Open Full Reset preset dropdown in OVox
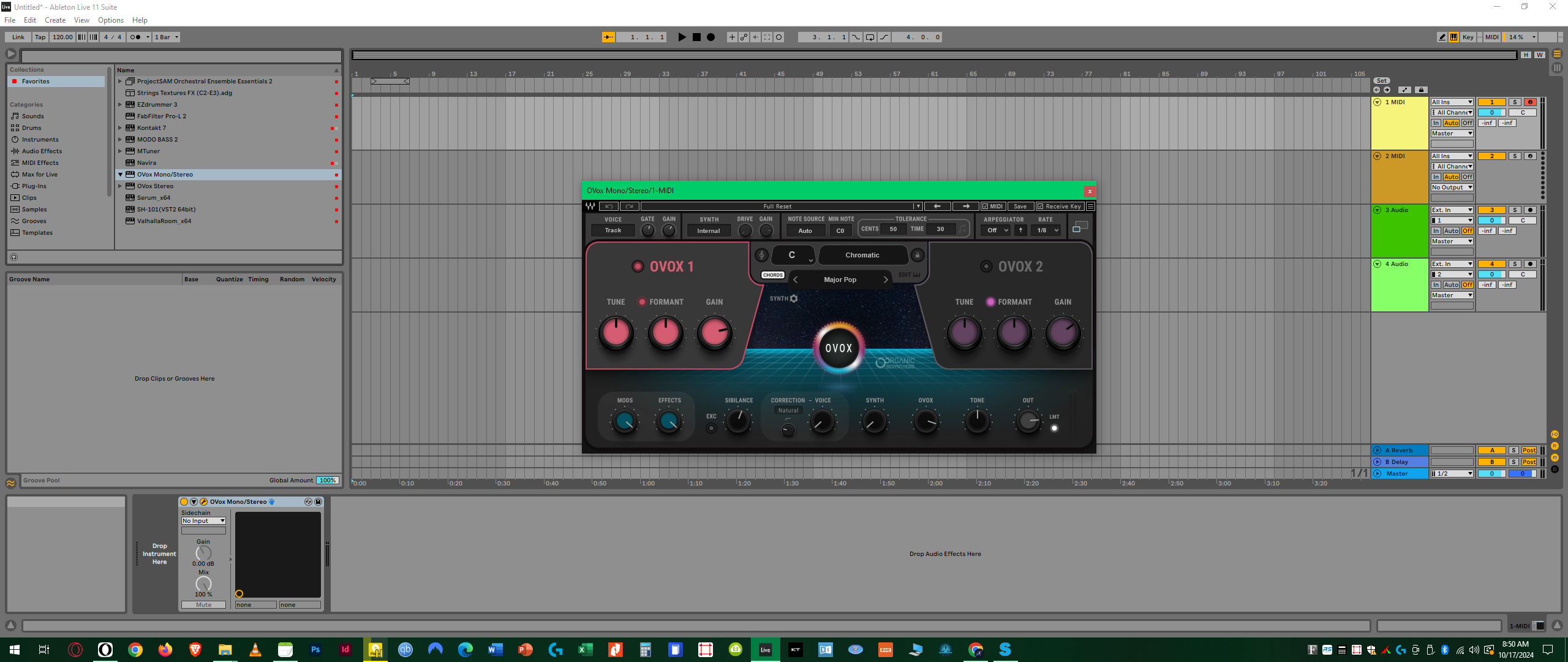Image resolution: width=1568 pixels, height=662 pixels. 917,207
